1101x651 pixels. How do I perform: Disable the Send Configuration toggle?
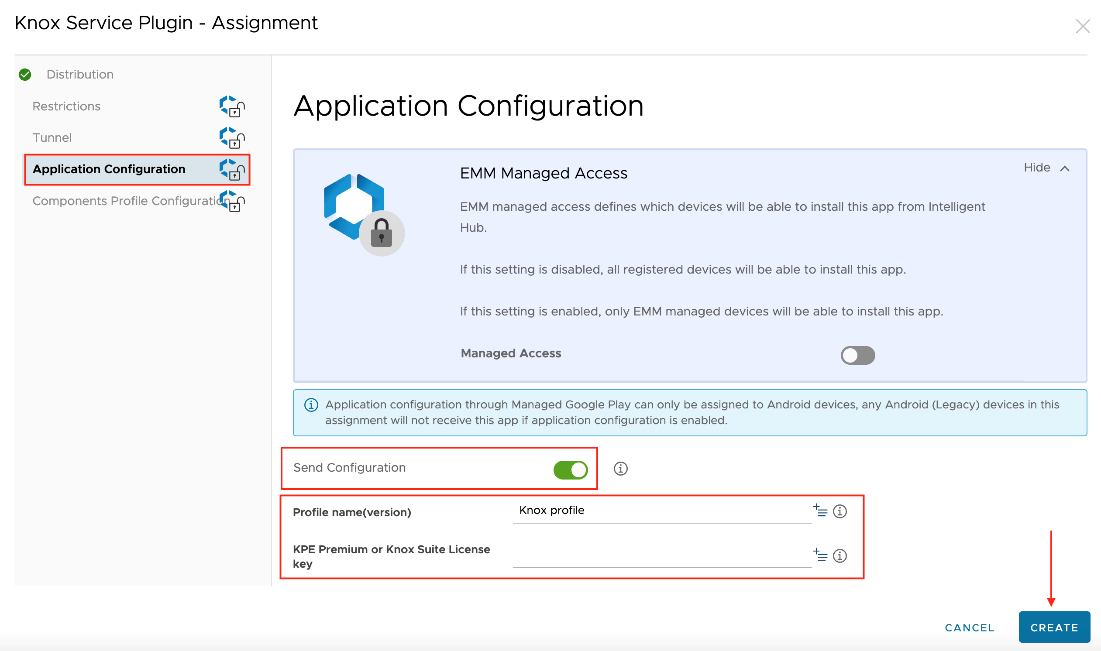pos(570,467)
